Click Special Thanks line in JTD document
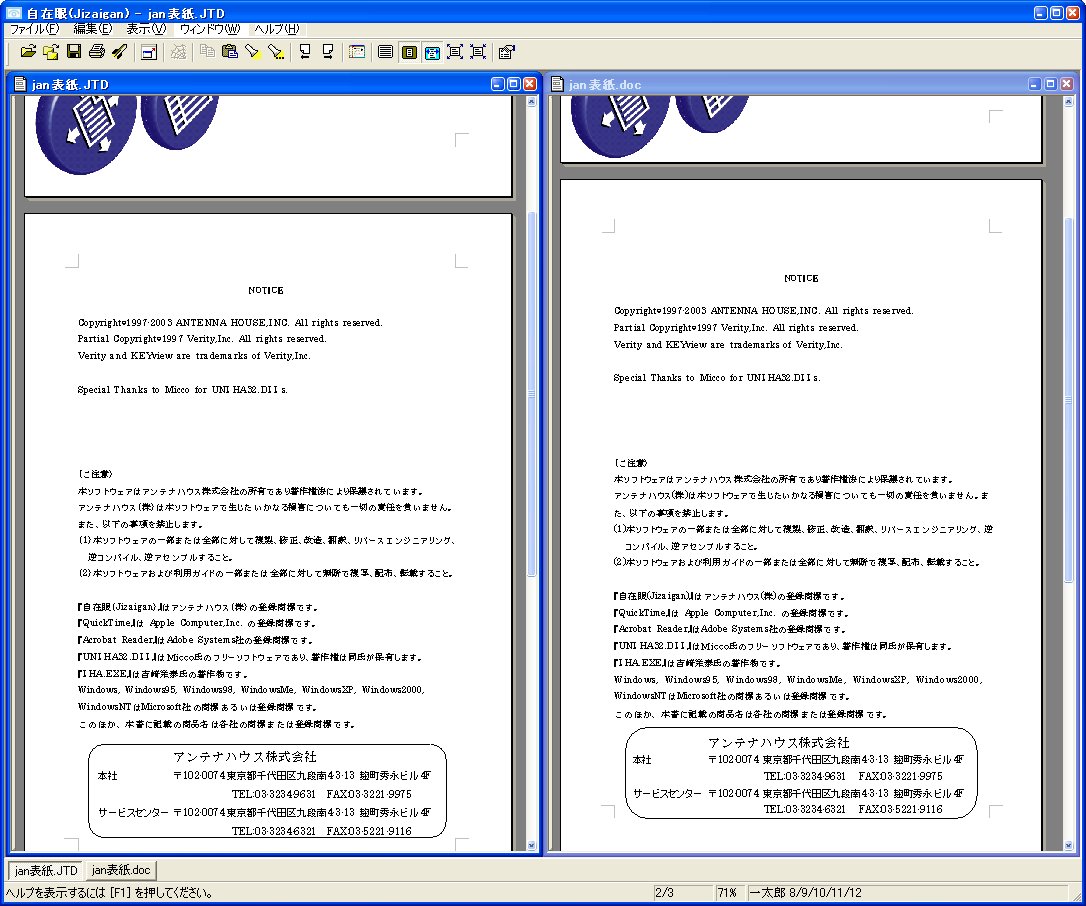The width and height of the screenshot is (1086, 906). [x=183, y=389]
